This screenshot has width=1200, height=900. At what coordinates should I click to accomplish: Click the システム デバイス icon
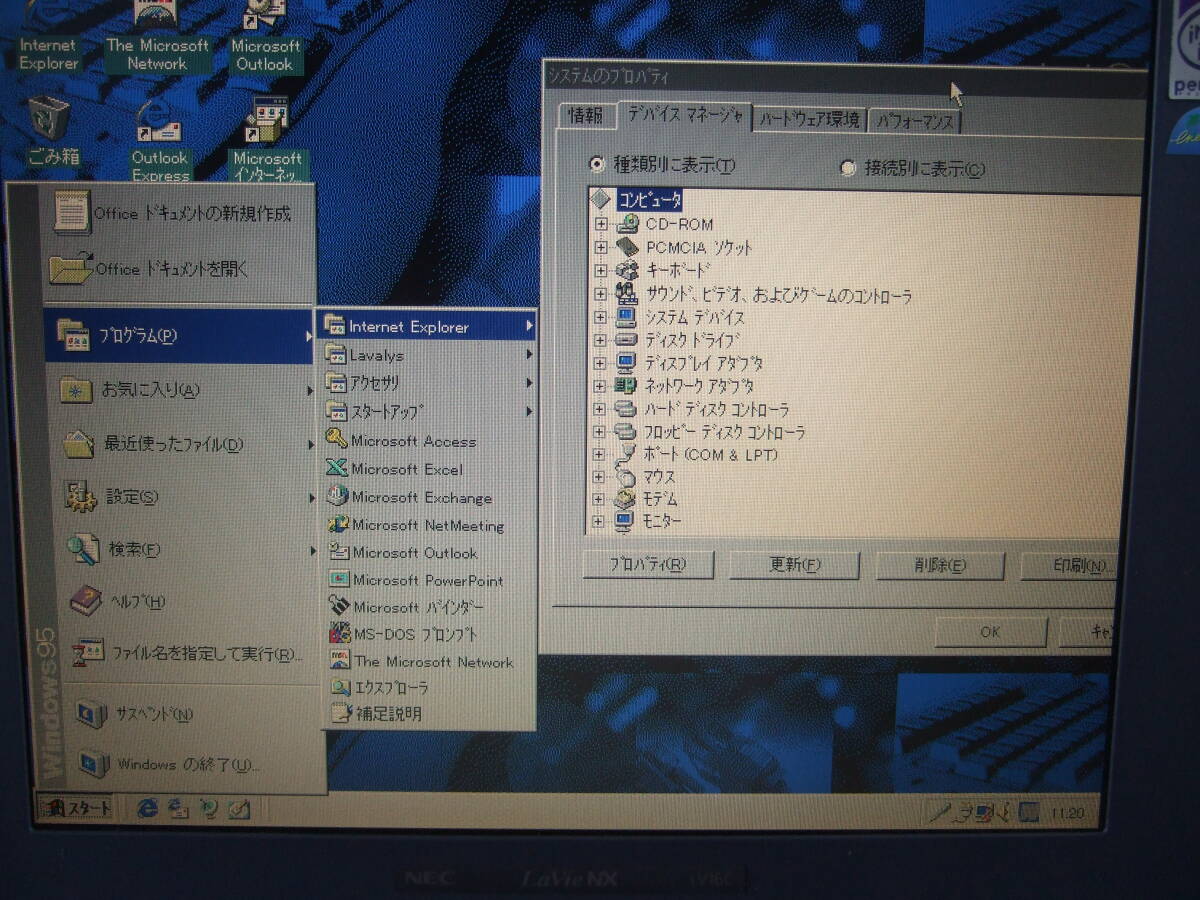point(627,317)
